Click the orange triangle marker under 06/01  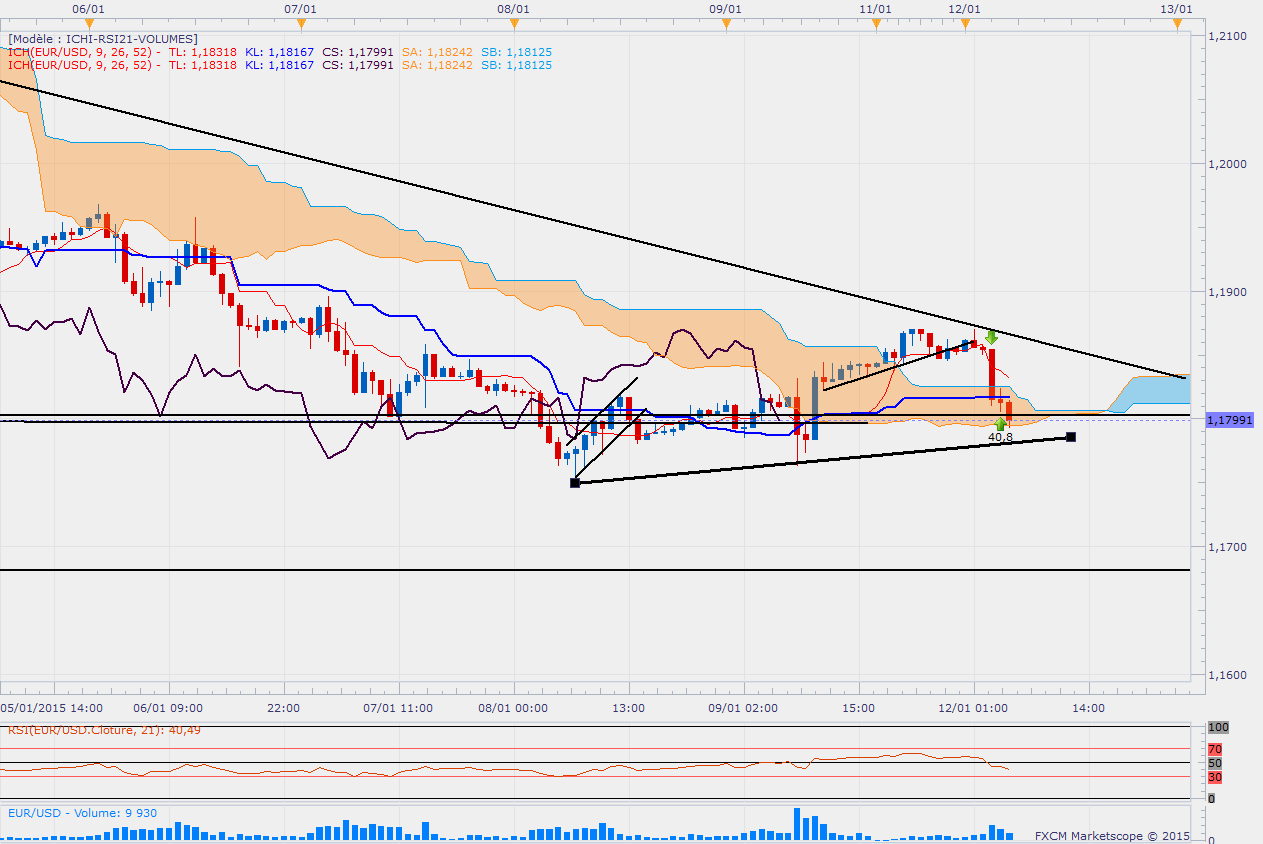coord(89,24)
